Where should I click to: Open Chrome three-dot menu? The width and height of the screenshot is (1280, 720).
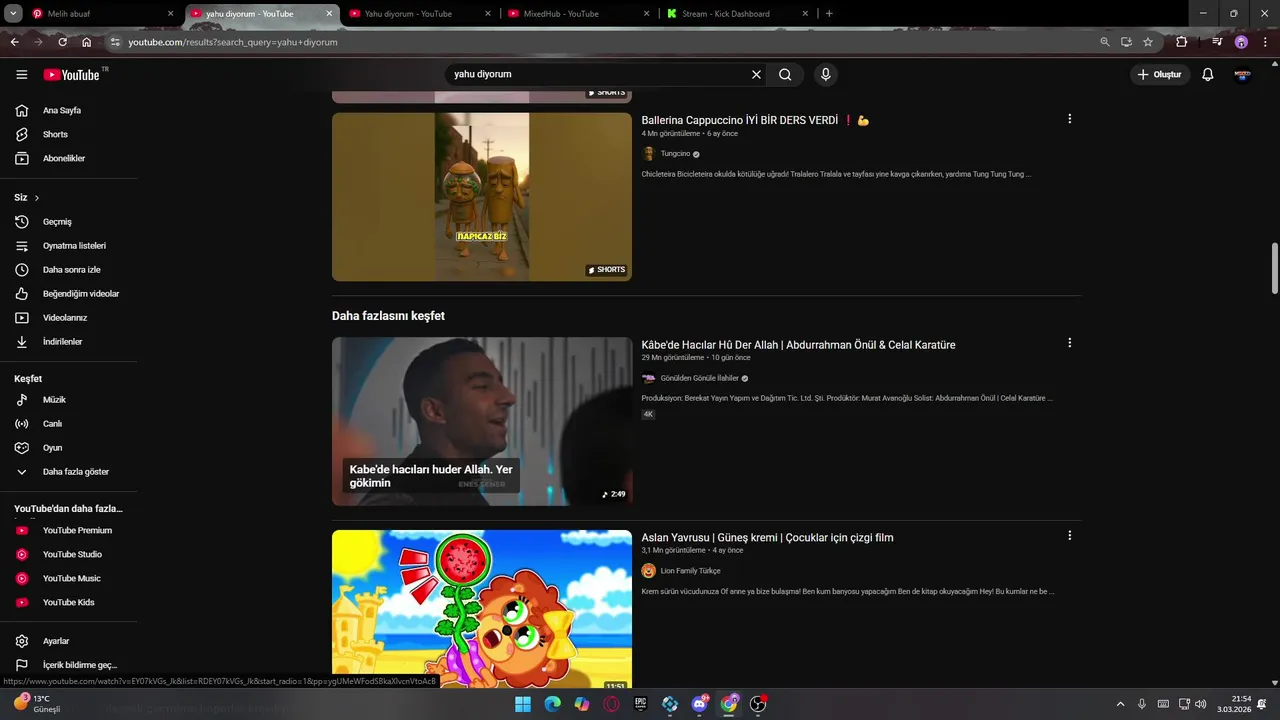coord(1264,42)
